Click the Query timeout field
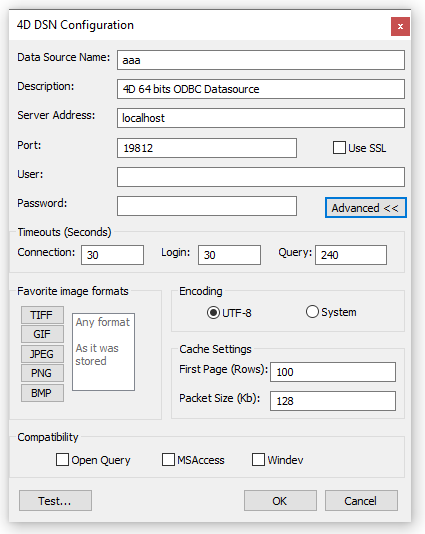Viewport: 425px width, 534px height. tap(351, 255)
